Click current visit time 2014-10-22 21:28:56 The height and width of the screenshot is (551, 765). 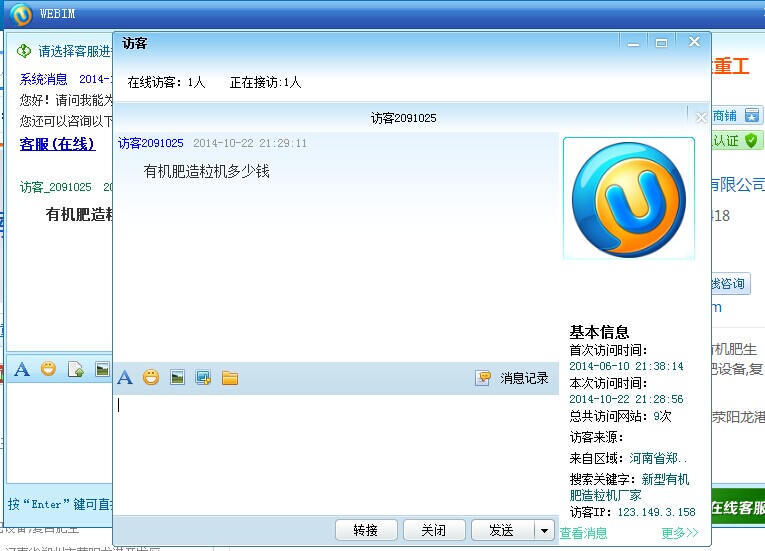click(626, 399)
